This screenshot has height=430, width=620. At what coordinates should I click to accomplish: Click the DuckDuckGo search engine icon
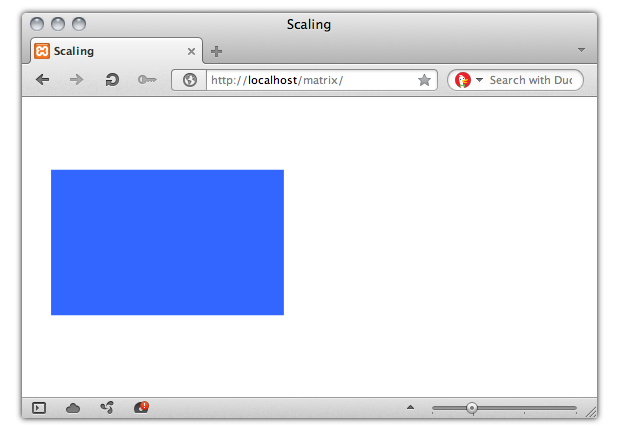(463, 80)
